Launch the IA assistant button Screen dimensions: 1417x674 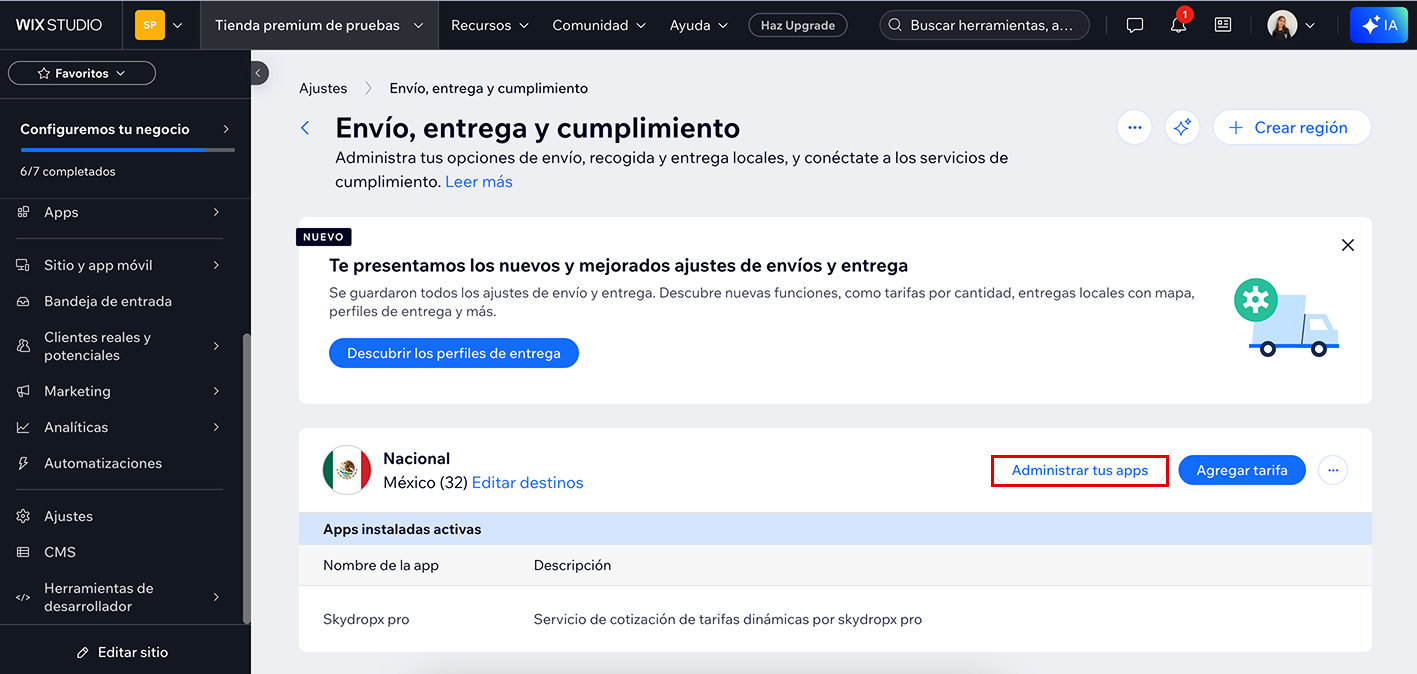point(1379,25)
